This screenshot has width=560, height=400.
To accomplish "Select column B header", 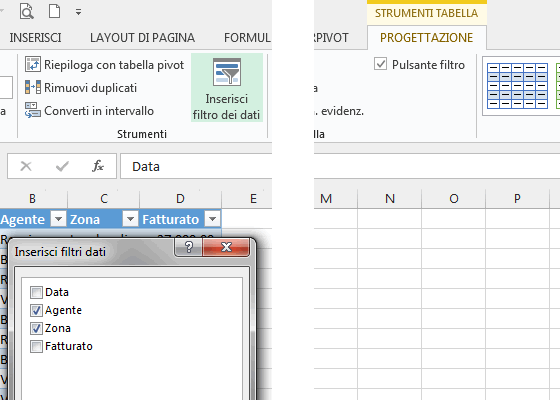I will pos(32,199).
